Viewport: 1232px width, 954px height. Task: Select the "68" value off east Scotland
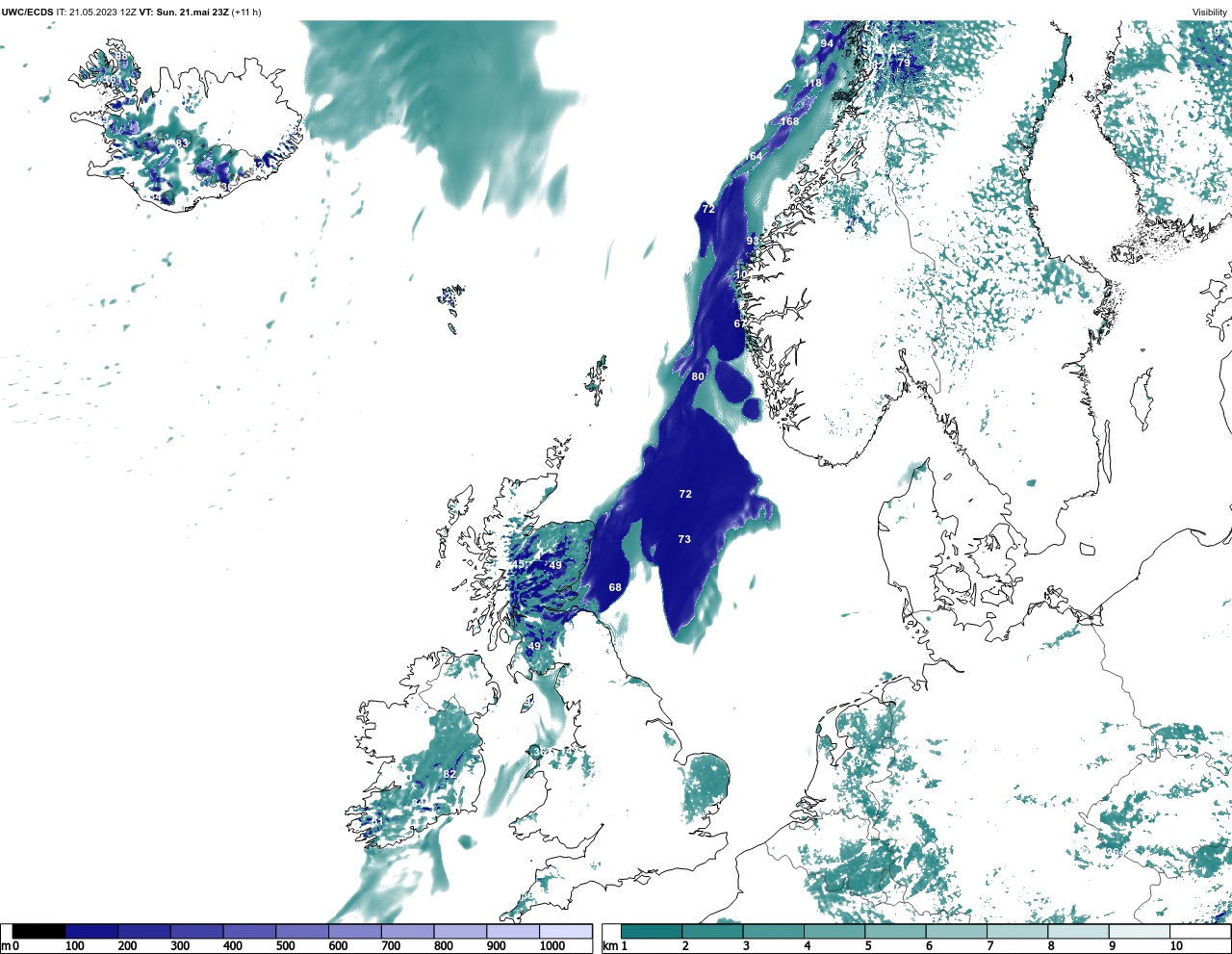pos(615,587)
